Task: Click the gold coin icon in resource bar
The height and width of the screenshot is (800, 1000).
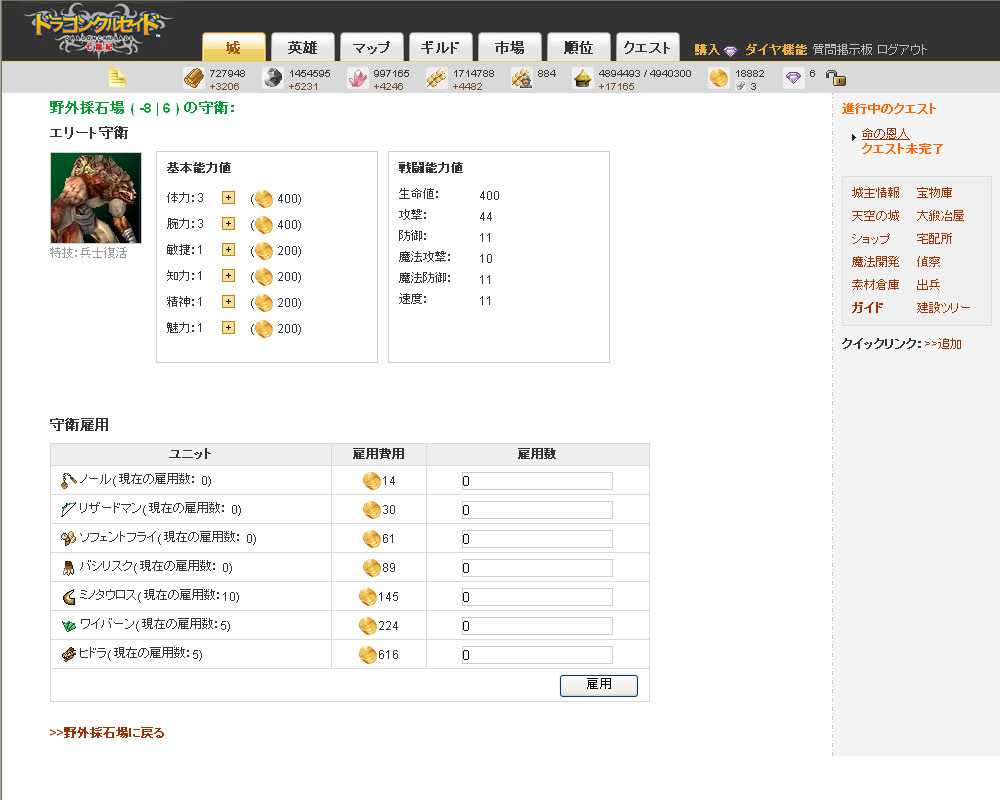Action: (718, 78)
